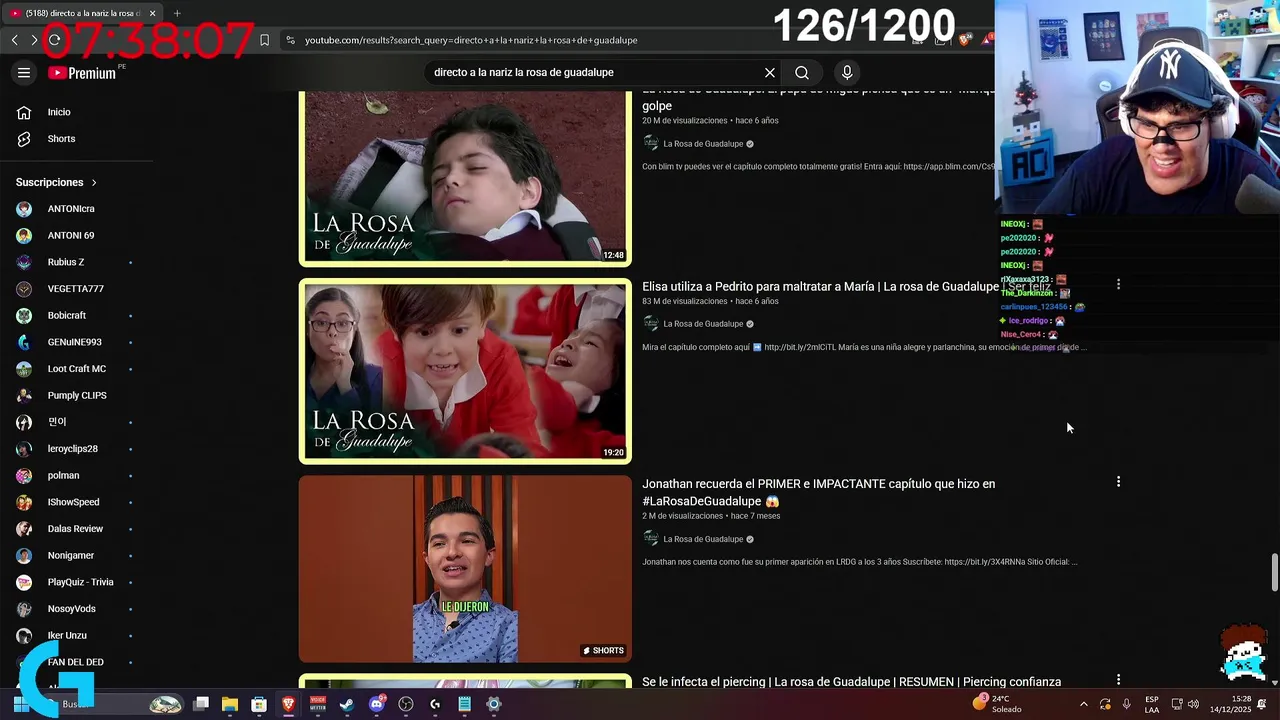Open the VEGETTA777 channel
Image resolution: width=1280 pixels, height=720 pixels.
pos(76,289)
